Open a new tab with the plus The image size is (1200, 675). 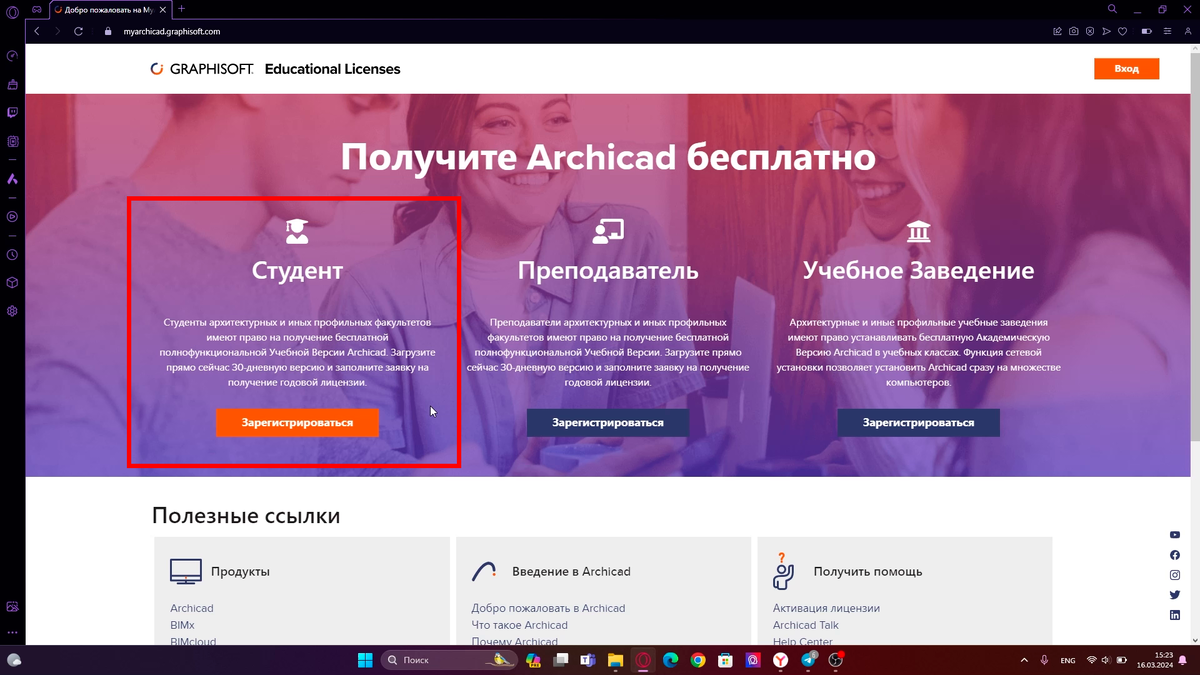(x=181, y=9)
